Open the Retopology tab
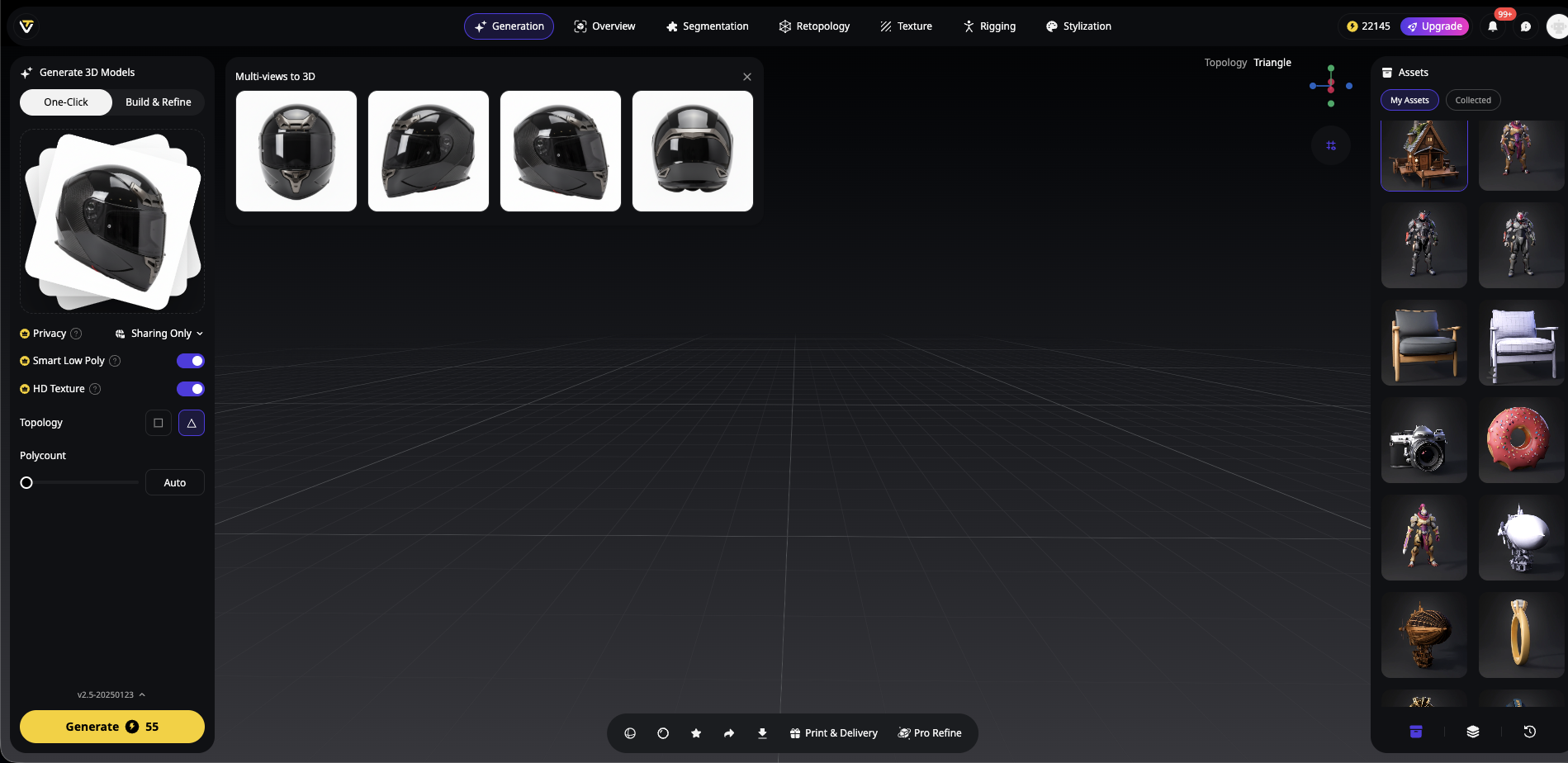 tap(814, 26)
